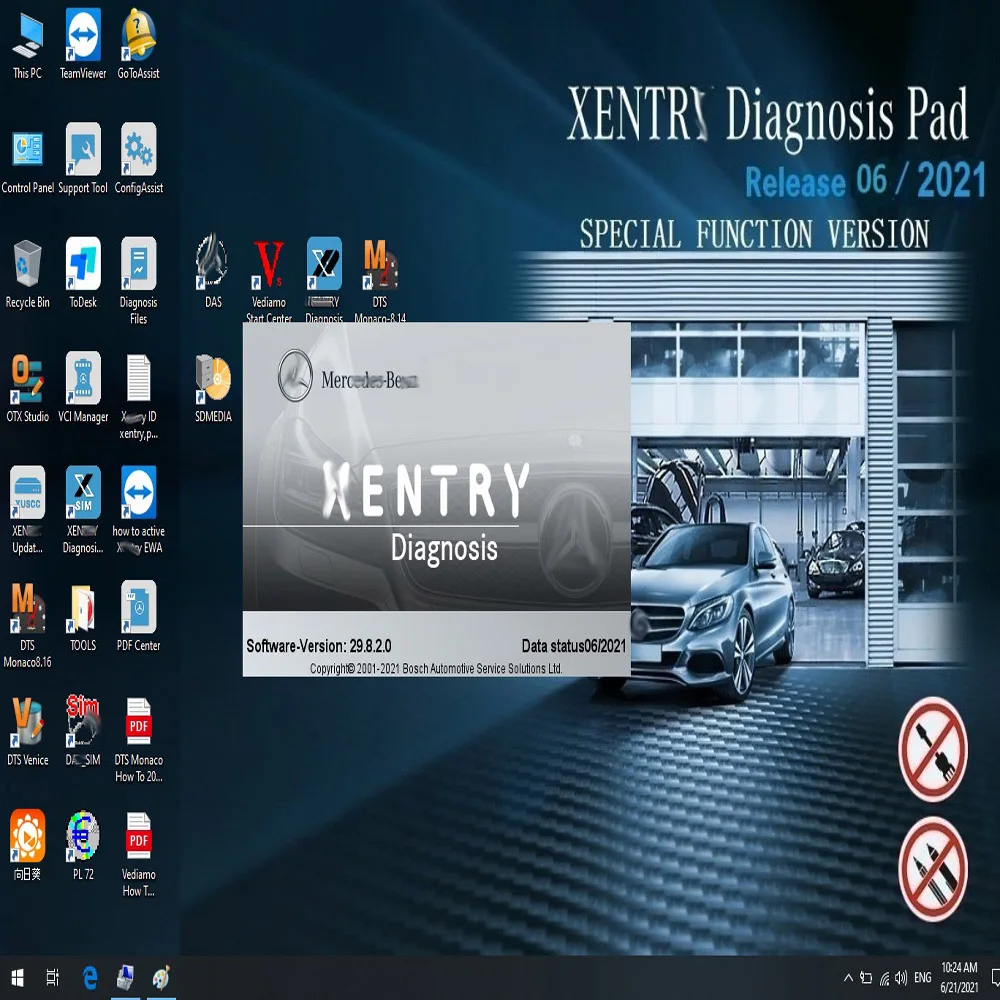1000x1000 pixels.
Task: Launch OTX Studio shortcut
Action: (x=27, y=389)
